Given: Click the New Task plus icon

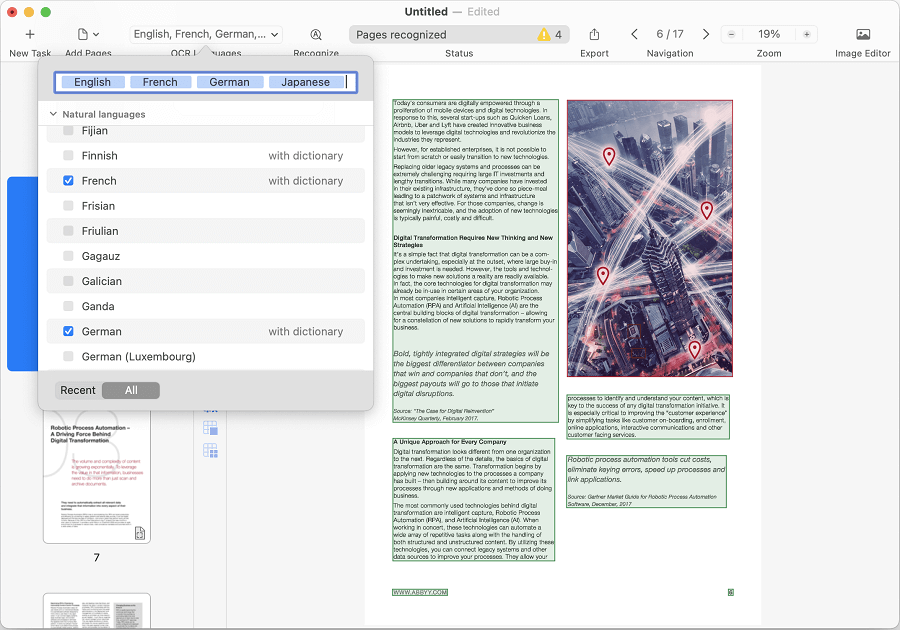Looking at the screenshot, I should pos(30,34).
